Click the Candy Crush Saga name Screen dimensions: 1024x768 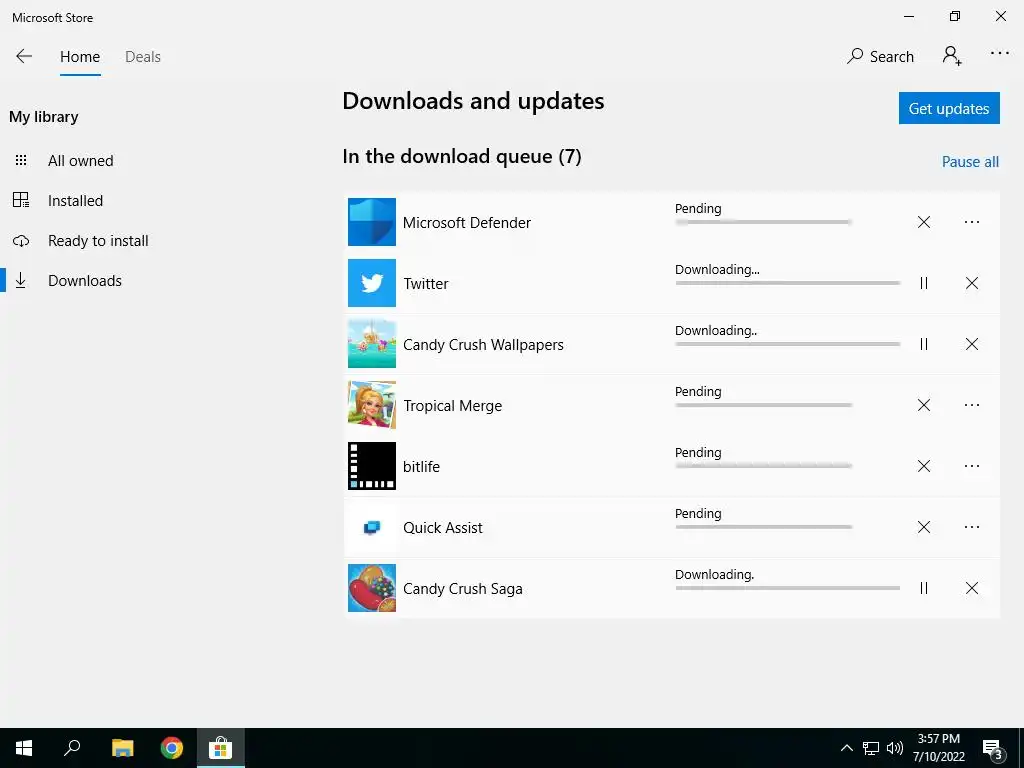462,588
